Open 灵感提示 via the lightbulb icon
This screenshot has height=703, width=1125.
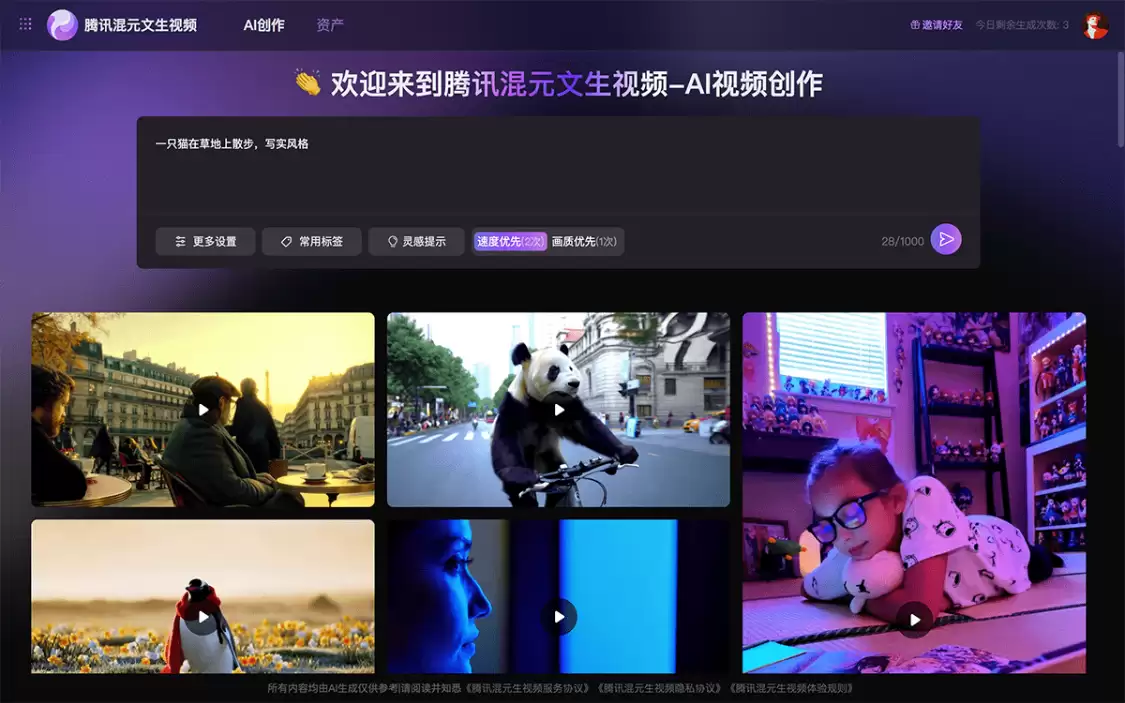(x=391, y=241)
